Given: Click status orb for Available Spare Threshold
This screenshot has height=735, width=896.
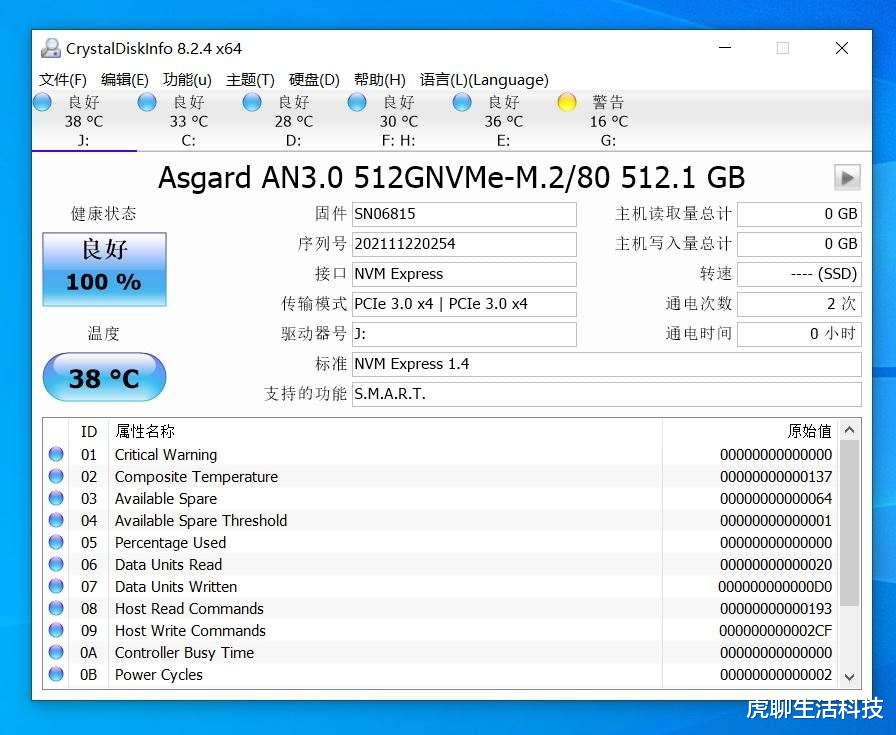Looking at the screenshot, I should (56, 520).
